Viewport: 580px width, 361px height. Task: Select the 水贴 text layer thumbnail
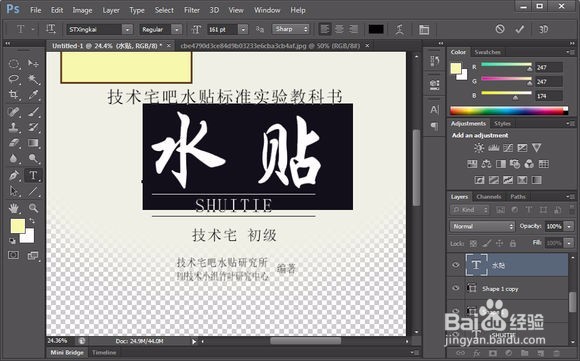[x=476, y=265]
